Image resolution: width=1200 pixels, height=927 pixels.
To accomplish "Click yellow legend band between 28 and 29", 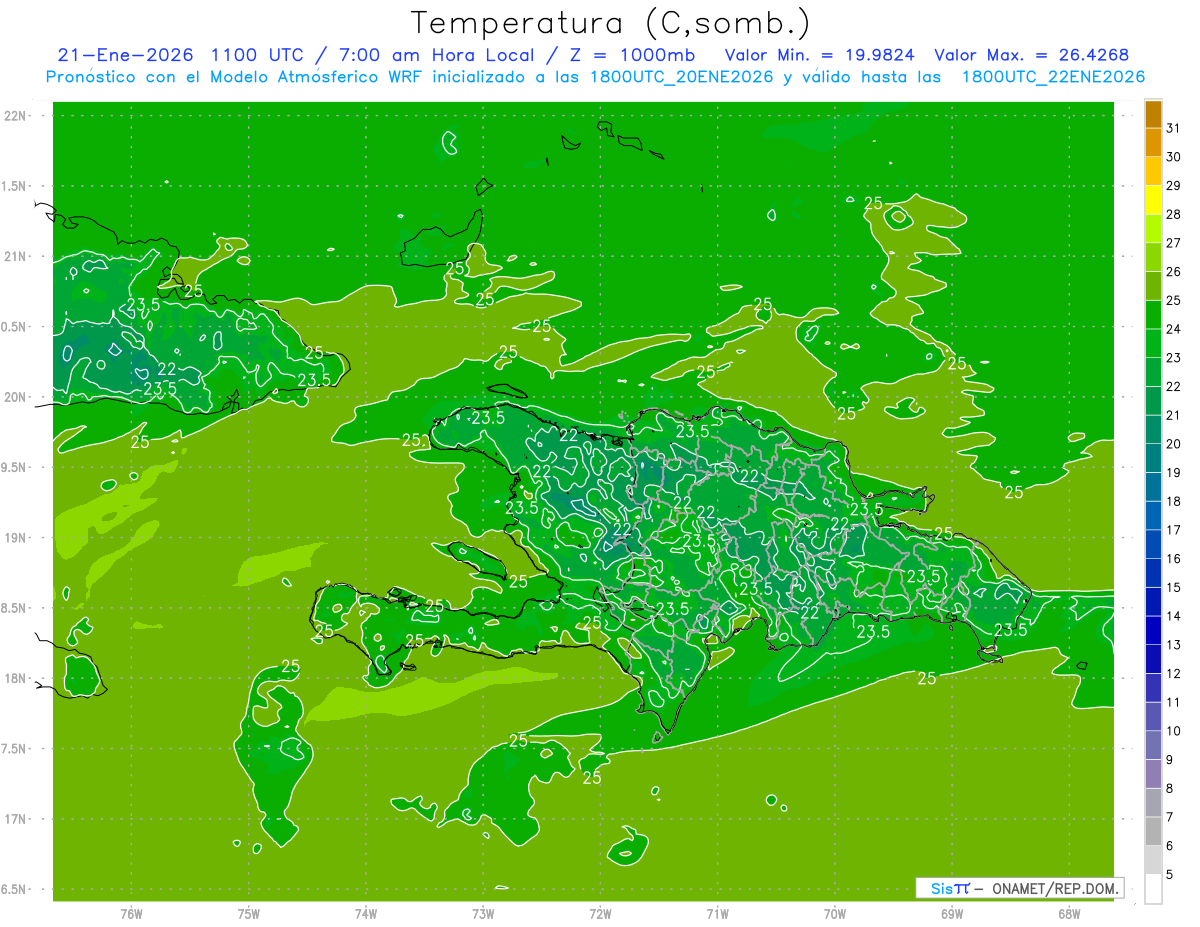I will 1153,199.
